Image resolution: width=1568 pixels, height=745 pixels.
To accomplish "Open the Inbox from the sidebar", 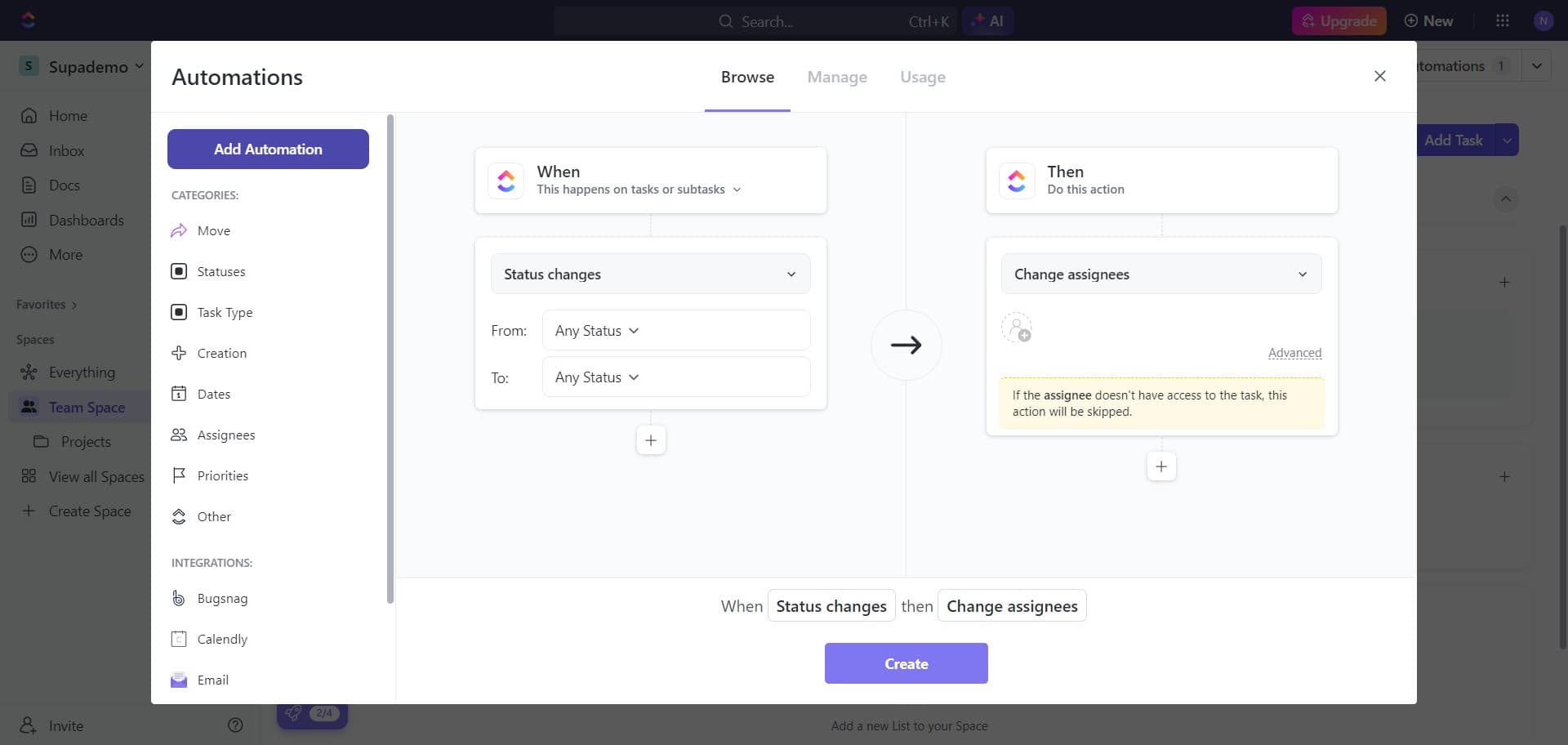I will pos(65,150).
